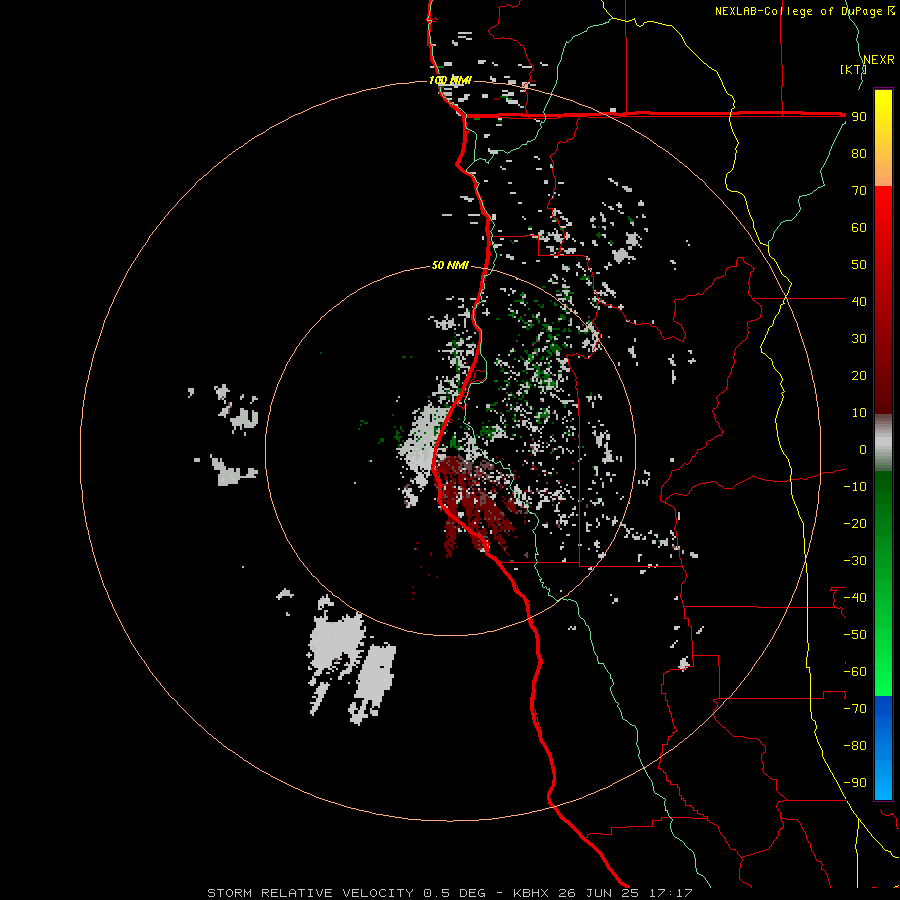Click the positive "30" scale label
Screen dimensions: 900x900
pyautogui.click(x=859, y=339)
